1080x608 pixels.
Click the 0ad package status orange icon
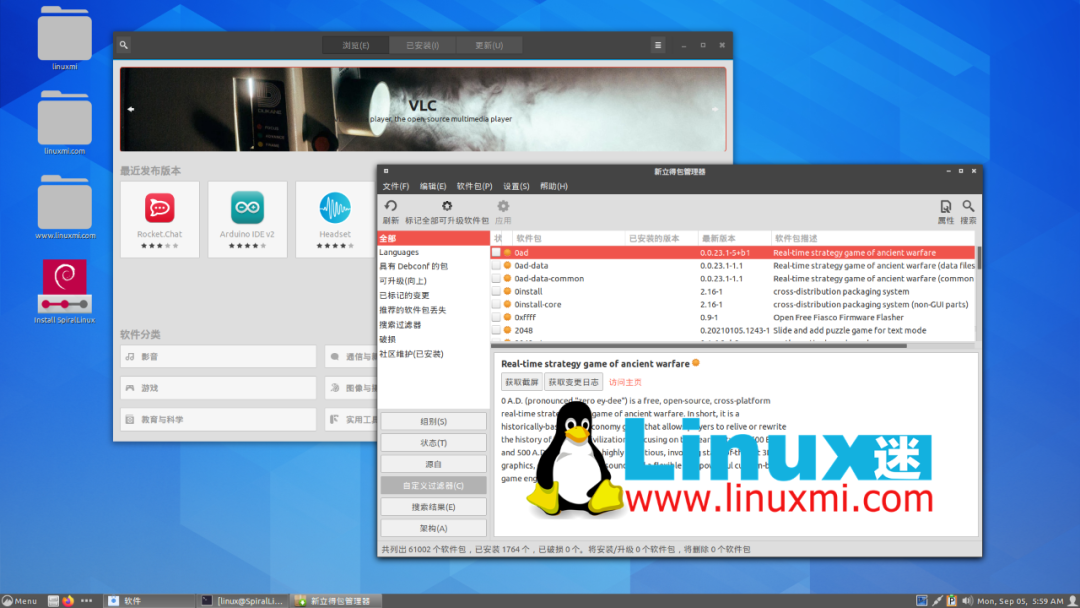(508, 253)
